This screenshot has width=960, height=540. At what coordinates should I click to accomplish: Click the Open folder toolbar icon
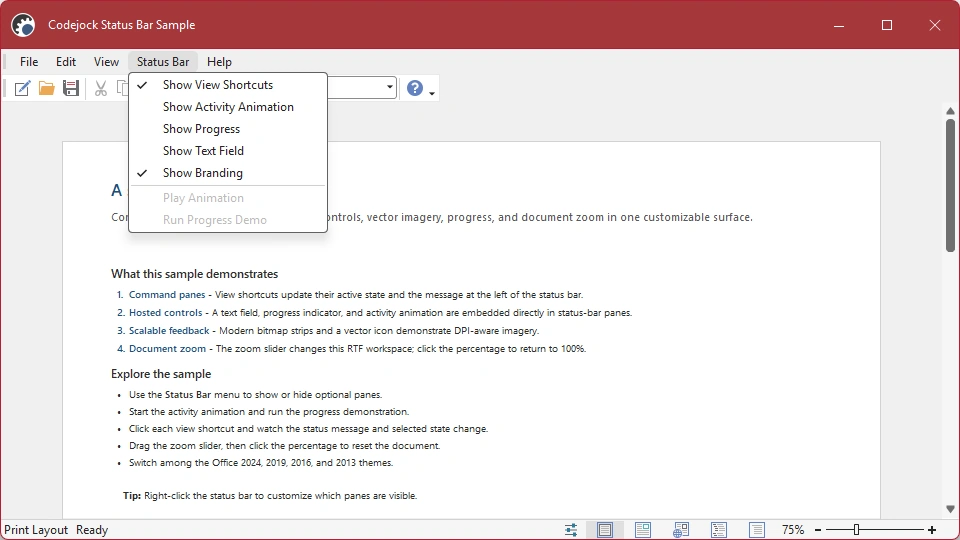(x=47, y=88)
